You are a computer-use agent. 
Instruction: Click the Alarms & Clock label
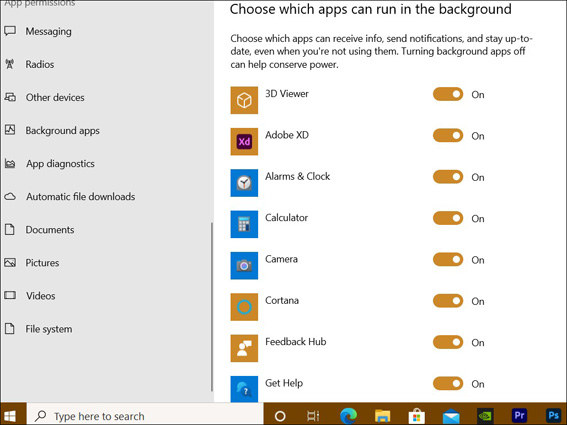click(298, 176)
